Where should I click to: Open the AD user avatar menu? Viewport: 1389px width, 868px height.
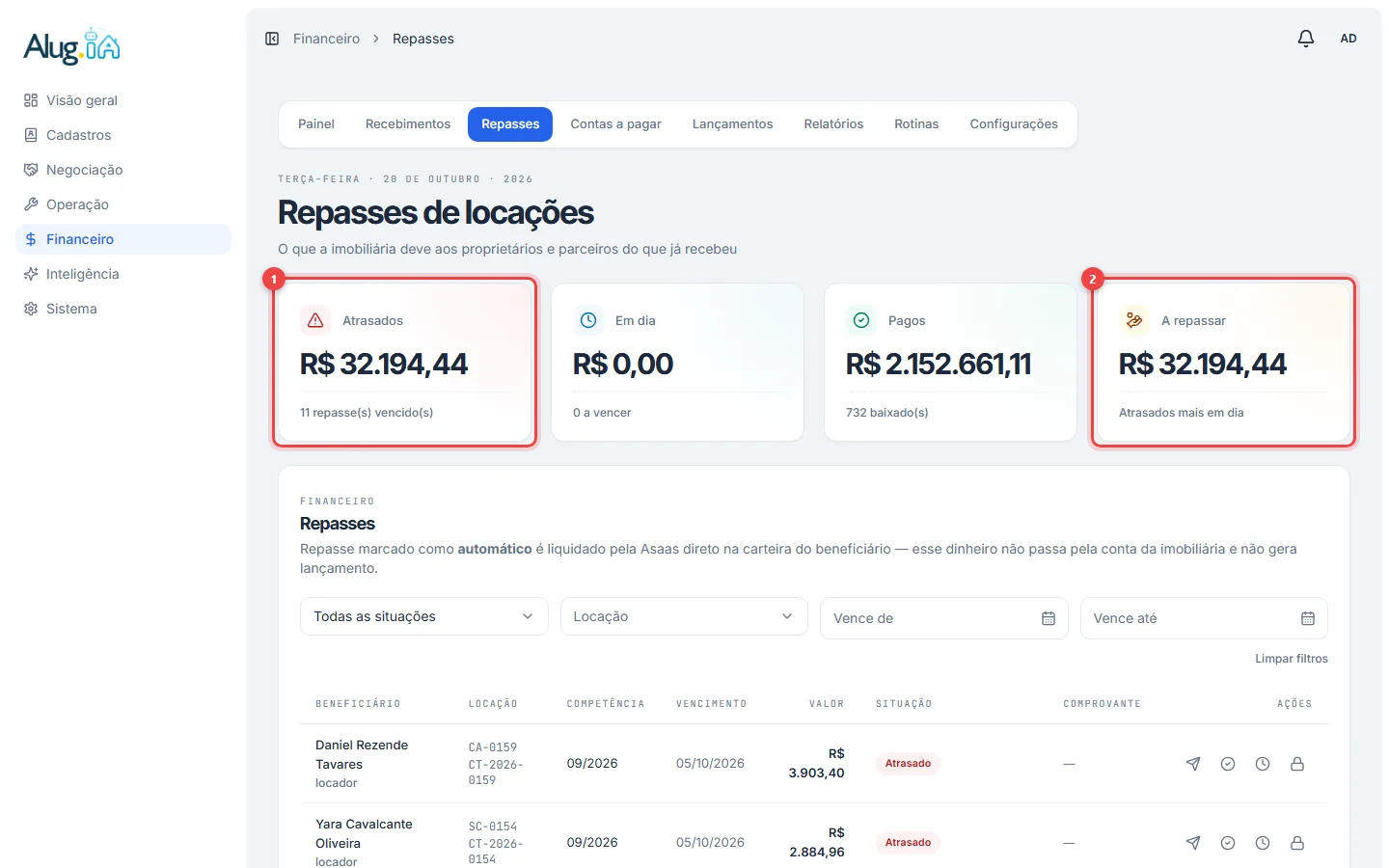(1348, 39)
